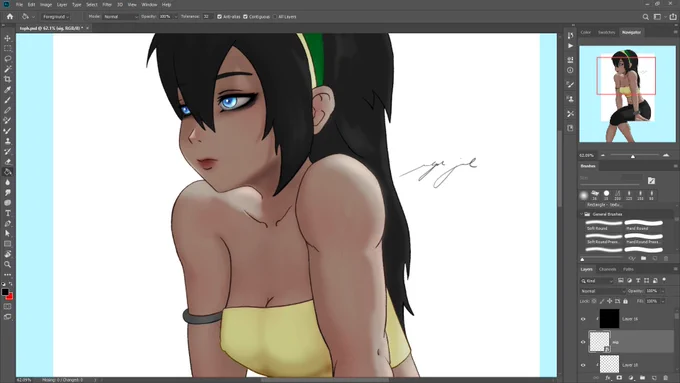Image resolution: width=680 pixels, height=383 pixels.
Task: Click the add layer style fx icon
Action: 608,378
